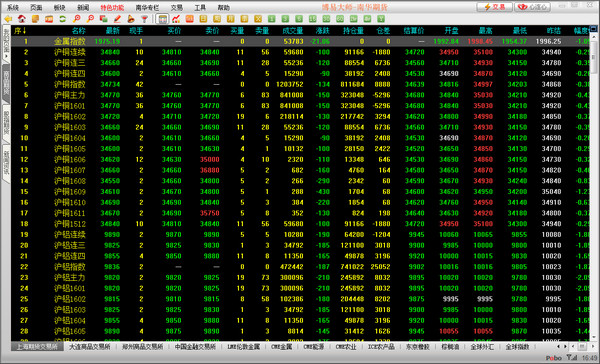Open the red trend chart icon
The width and height of the screenshot is (600, 364).
tap(176, 19)
